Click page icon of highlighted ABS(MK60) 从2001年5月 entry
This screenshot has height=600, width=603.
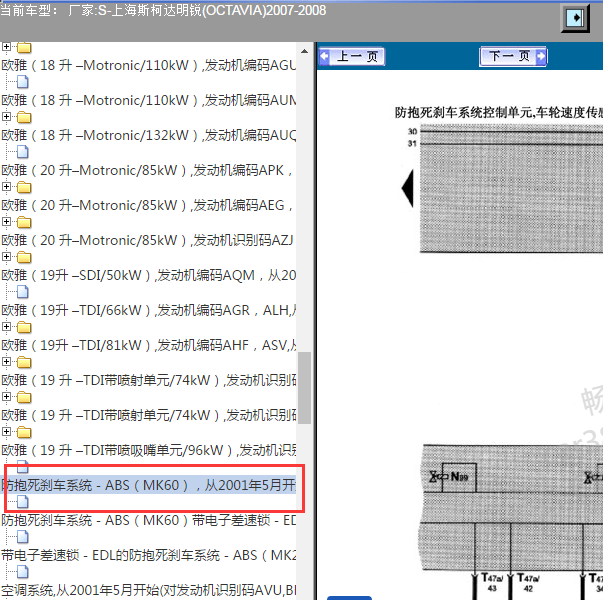23,467
